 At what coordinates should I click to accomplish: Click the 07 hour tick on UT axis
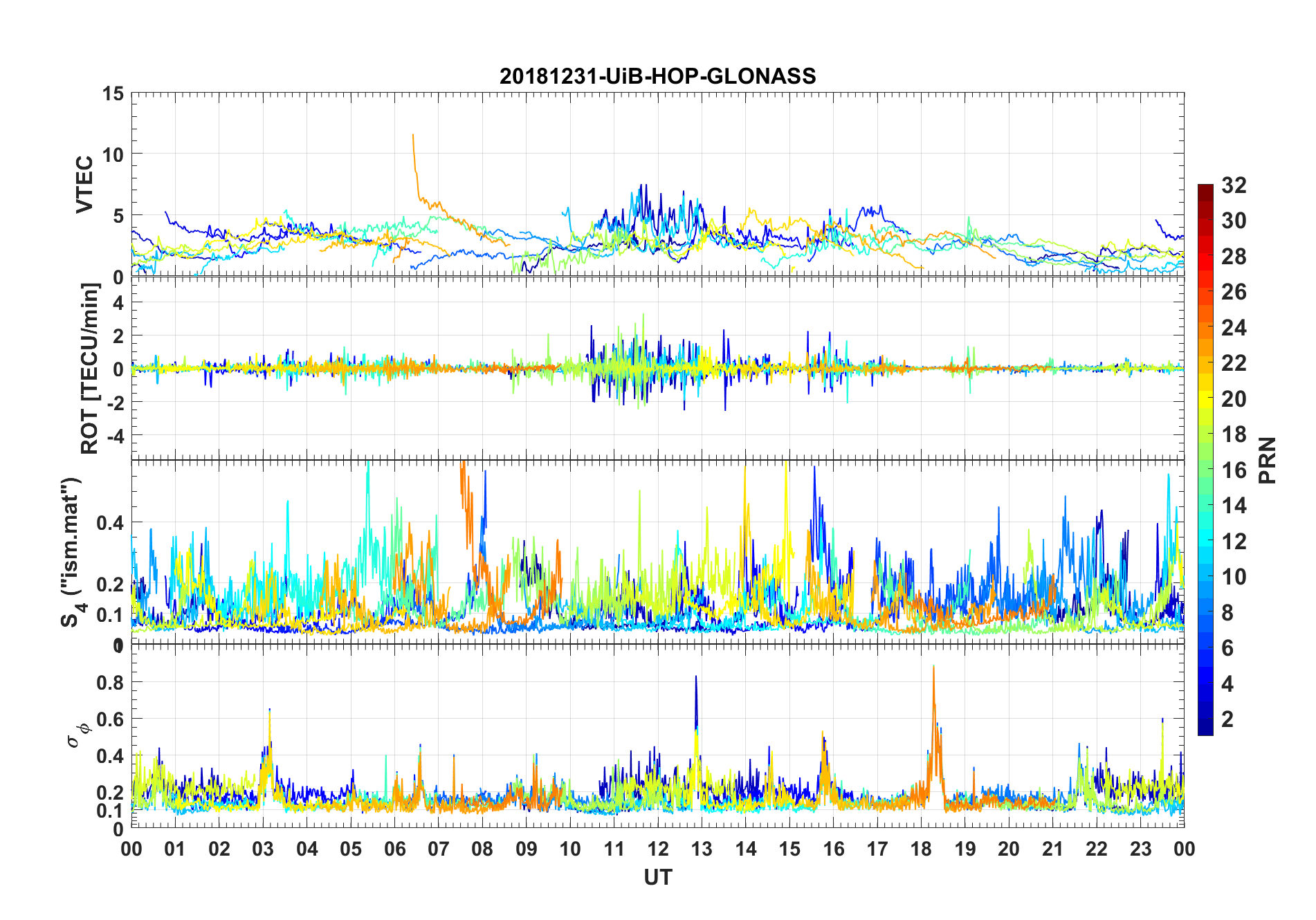[x=439, y=849]
